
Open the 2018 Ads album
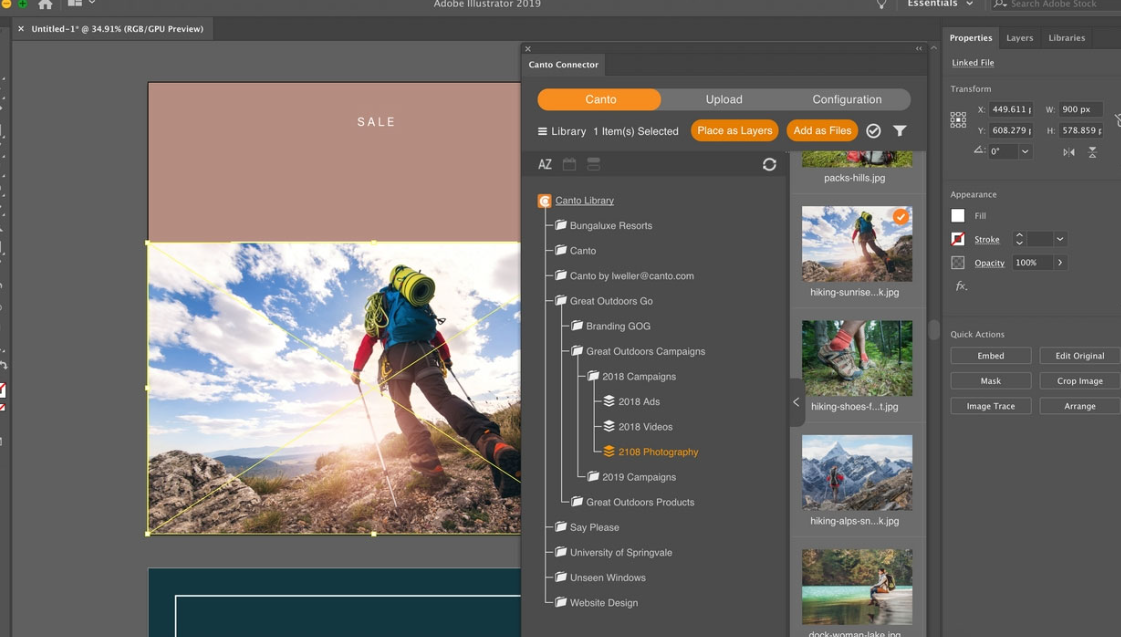(x=638, y=402)
